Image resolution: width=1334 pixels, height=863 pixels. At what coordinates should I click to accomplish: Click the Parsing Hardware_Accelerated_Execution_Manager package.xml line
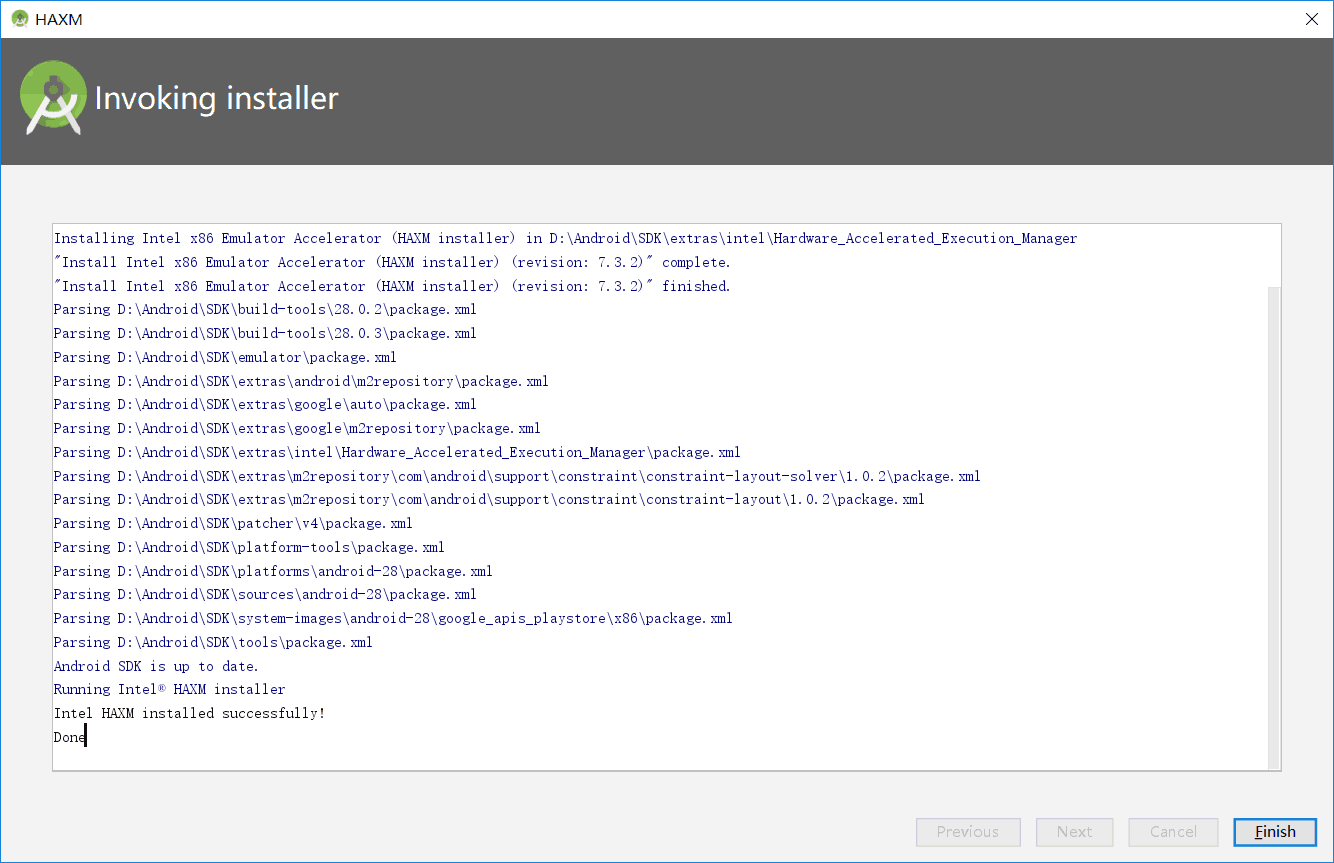[x=397, y=452]
